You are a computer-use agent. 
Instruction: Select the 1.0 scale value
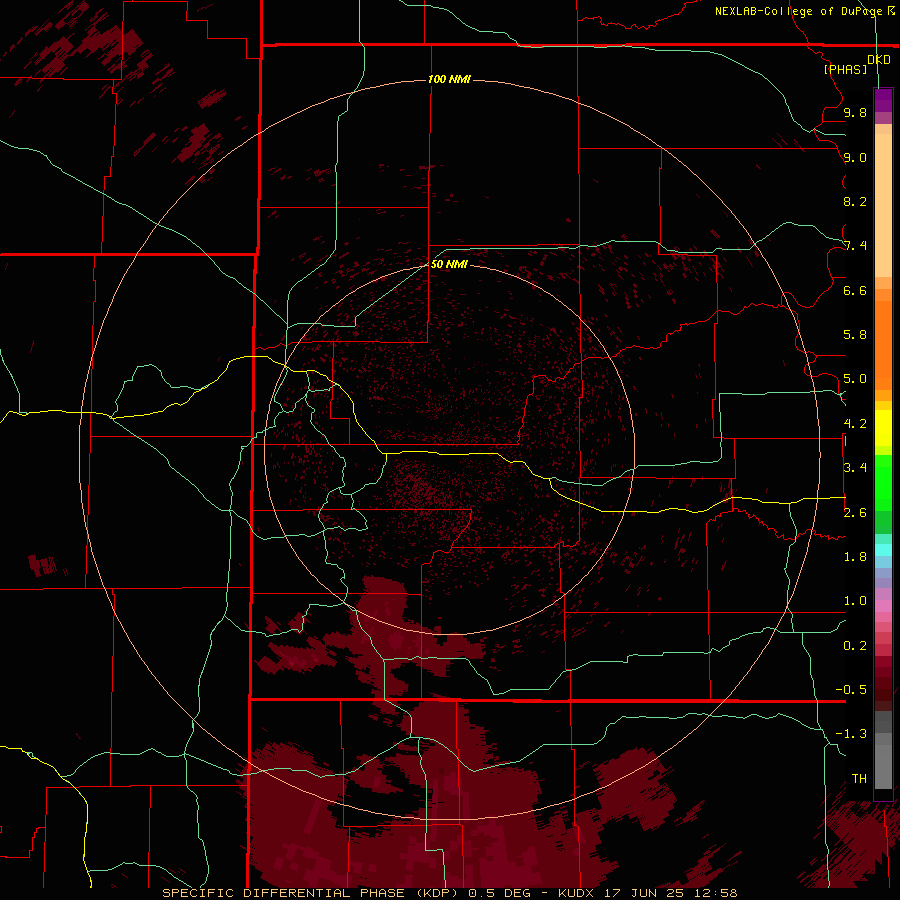click(x=855, y=601)
